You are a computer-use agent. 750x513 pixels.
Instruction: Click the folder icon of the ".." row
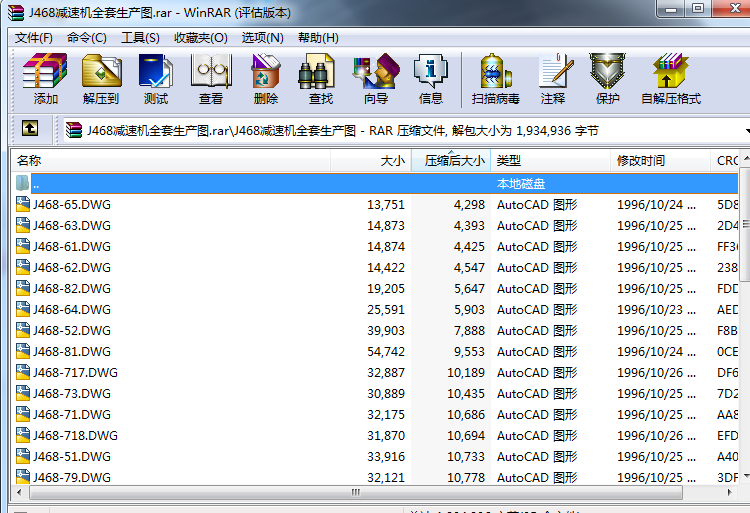(22, 183)
